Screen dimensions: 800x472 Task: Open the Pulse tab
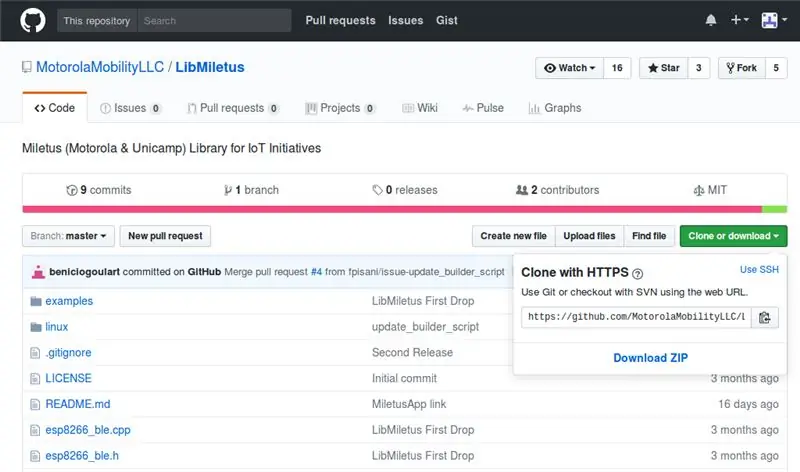coord(483,108)
